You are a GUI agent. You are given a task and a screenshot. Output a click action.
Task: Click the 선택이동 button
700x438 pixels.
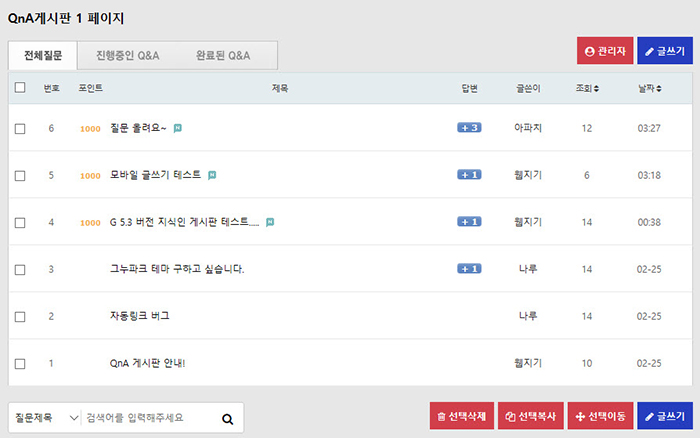point(600,416)
